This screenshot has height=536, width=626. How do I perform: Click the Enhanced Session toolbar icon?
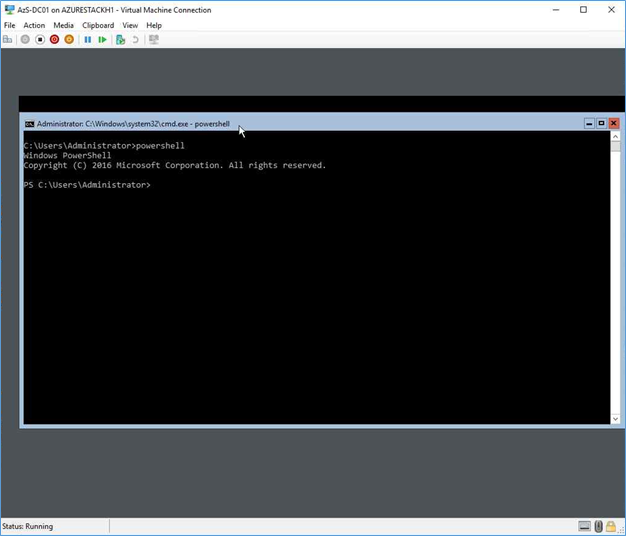154,40
